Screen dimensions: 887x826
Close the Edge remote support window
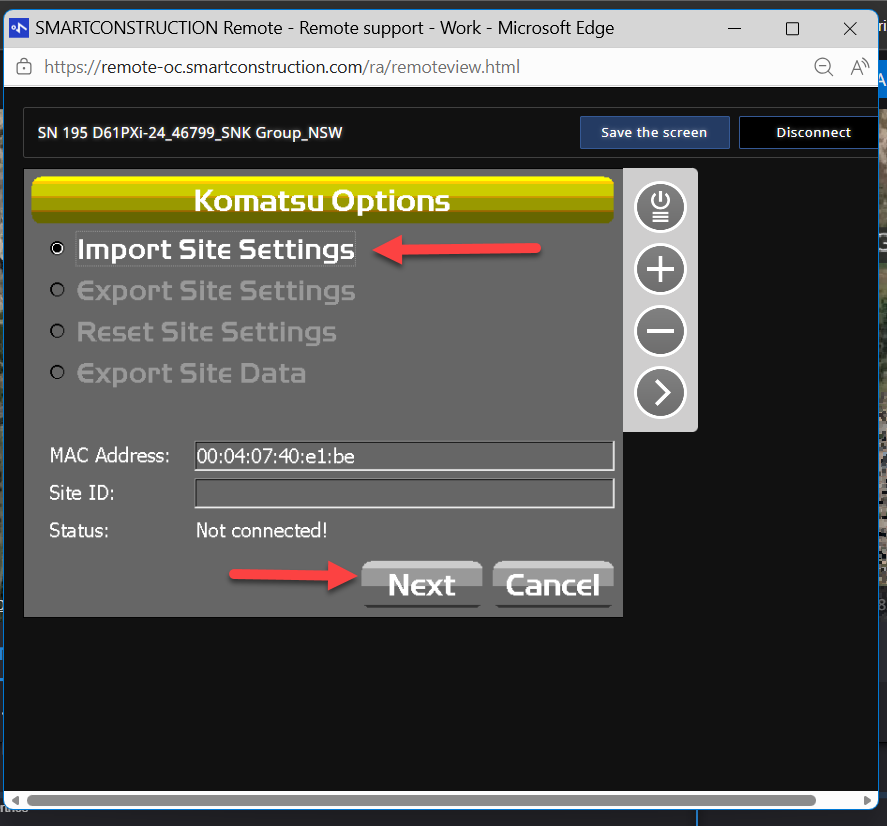(850, 28)
